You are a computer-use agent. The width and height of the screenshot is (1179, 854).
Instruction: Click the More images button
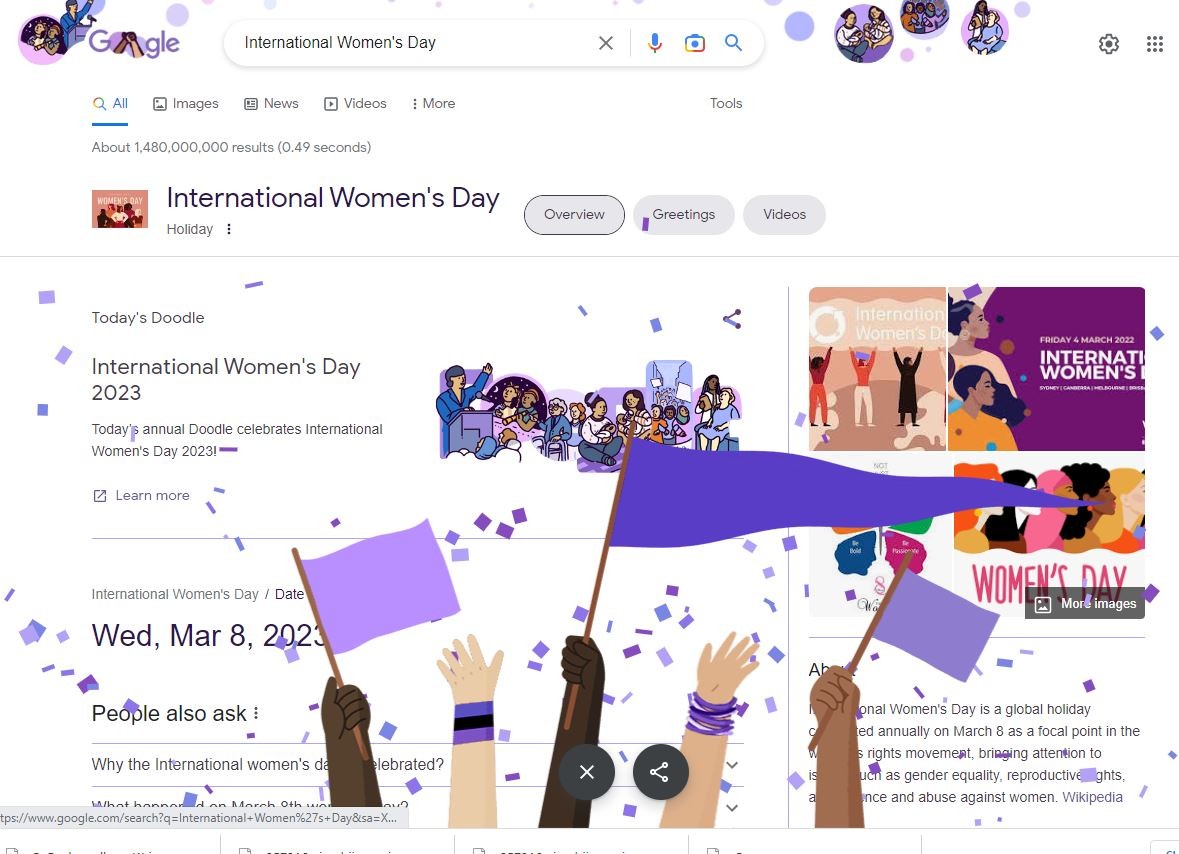click(x=1085, y=604)
